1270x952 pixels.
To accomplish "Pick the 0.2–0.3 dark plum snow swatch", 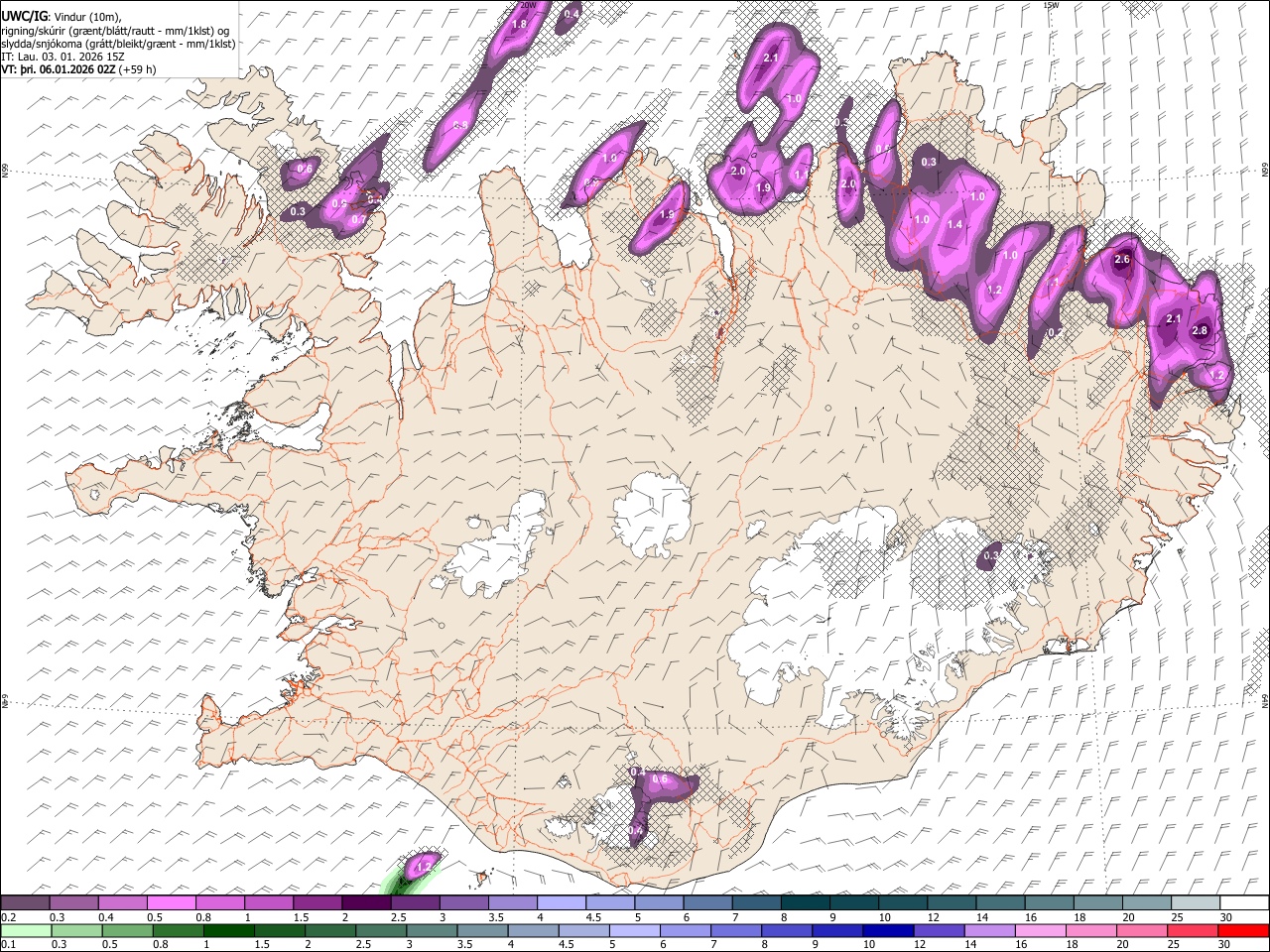I will [25, 902].
